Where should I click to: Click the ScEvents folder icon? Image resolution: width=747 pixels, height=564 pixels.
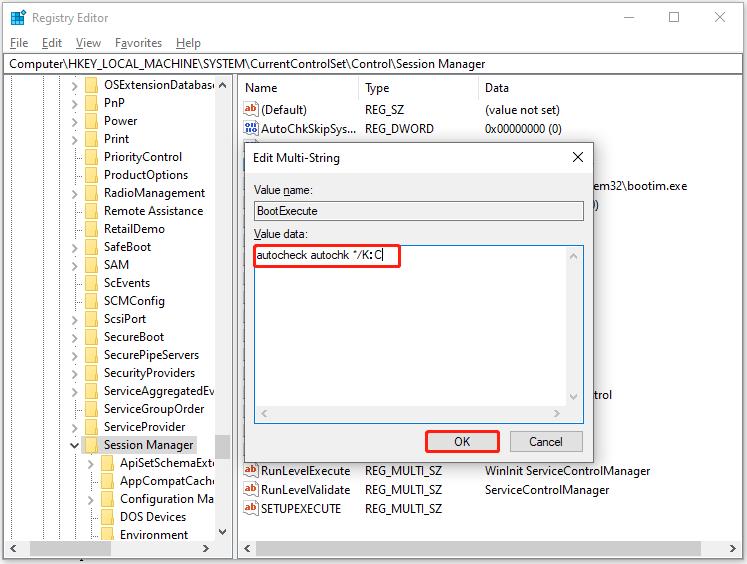[x=91, y=283]
